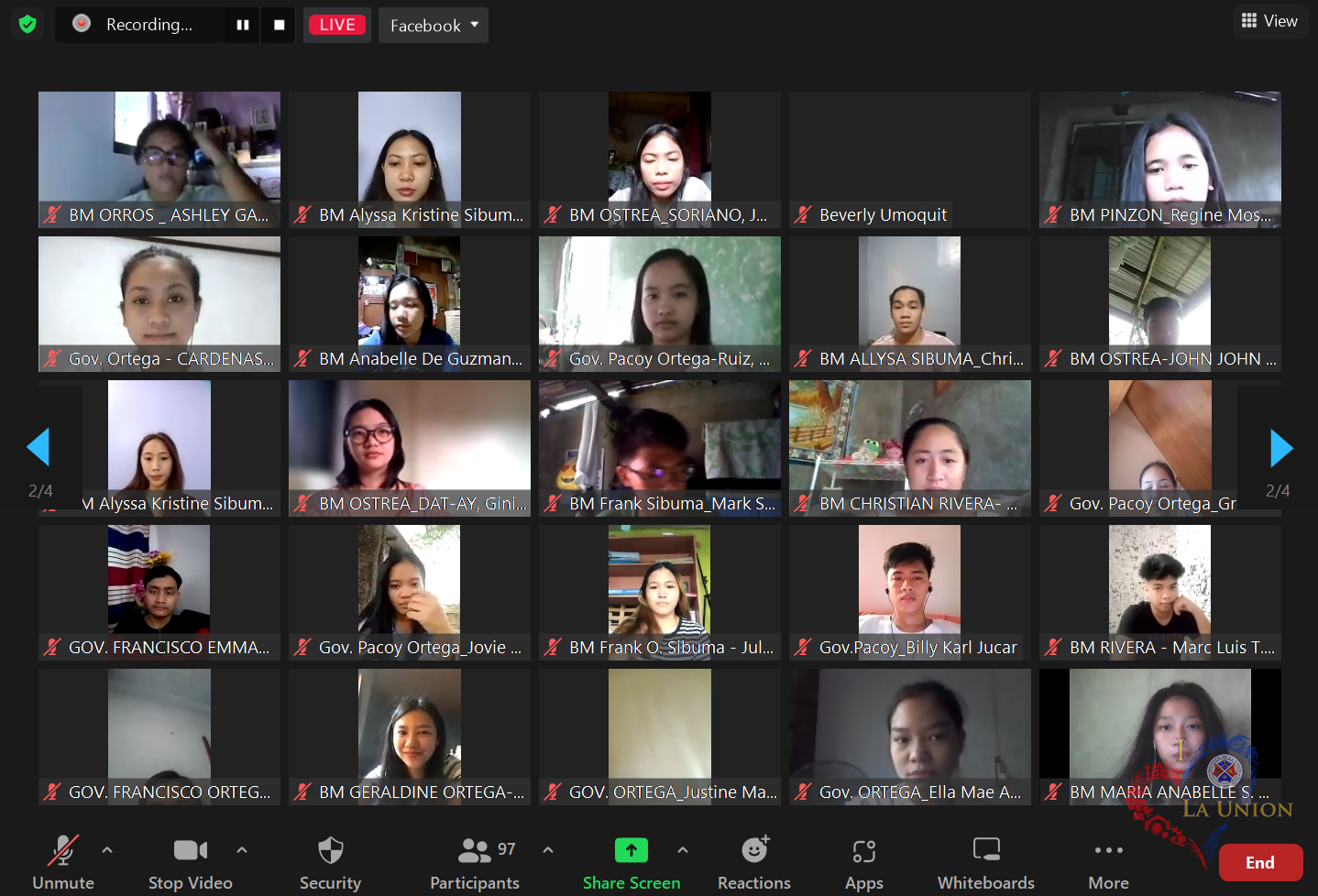Screen dimensions: 1318x896
Task: Select BM OSTREA_DAT-AY, Gini... video tile
Action: coord(410,448)
